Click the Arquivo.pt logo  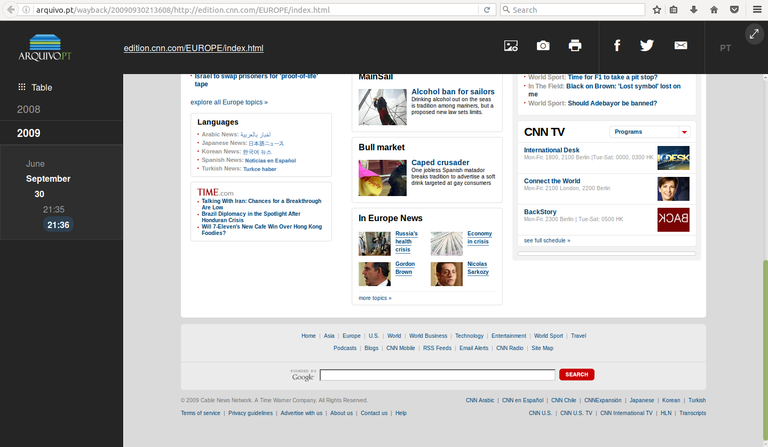click(x=45, y=47)
